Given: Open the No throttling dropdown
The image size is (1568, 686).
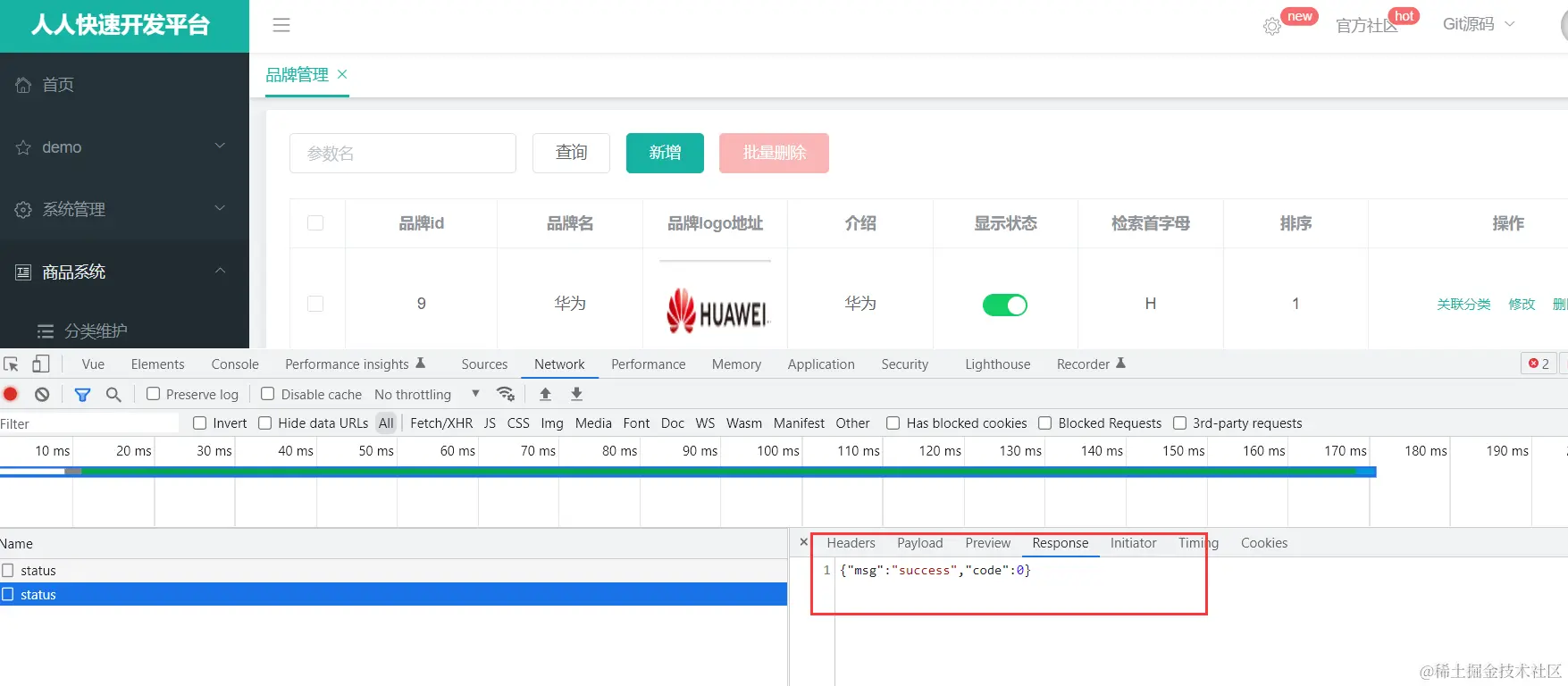Looking at the screenshot, I should 427,394.
